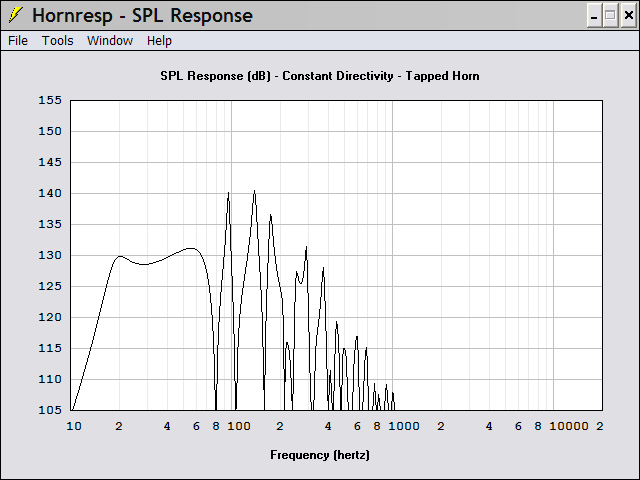Click the 110 dB y-axis label

tap(50, 379)
